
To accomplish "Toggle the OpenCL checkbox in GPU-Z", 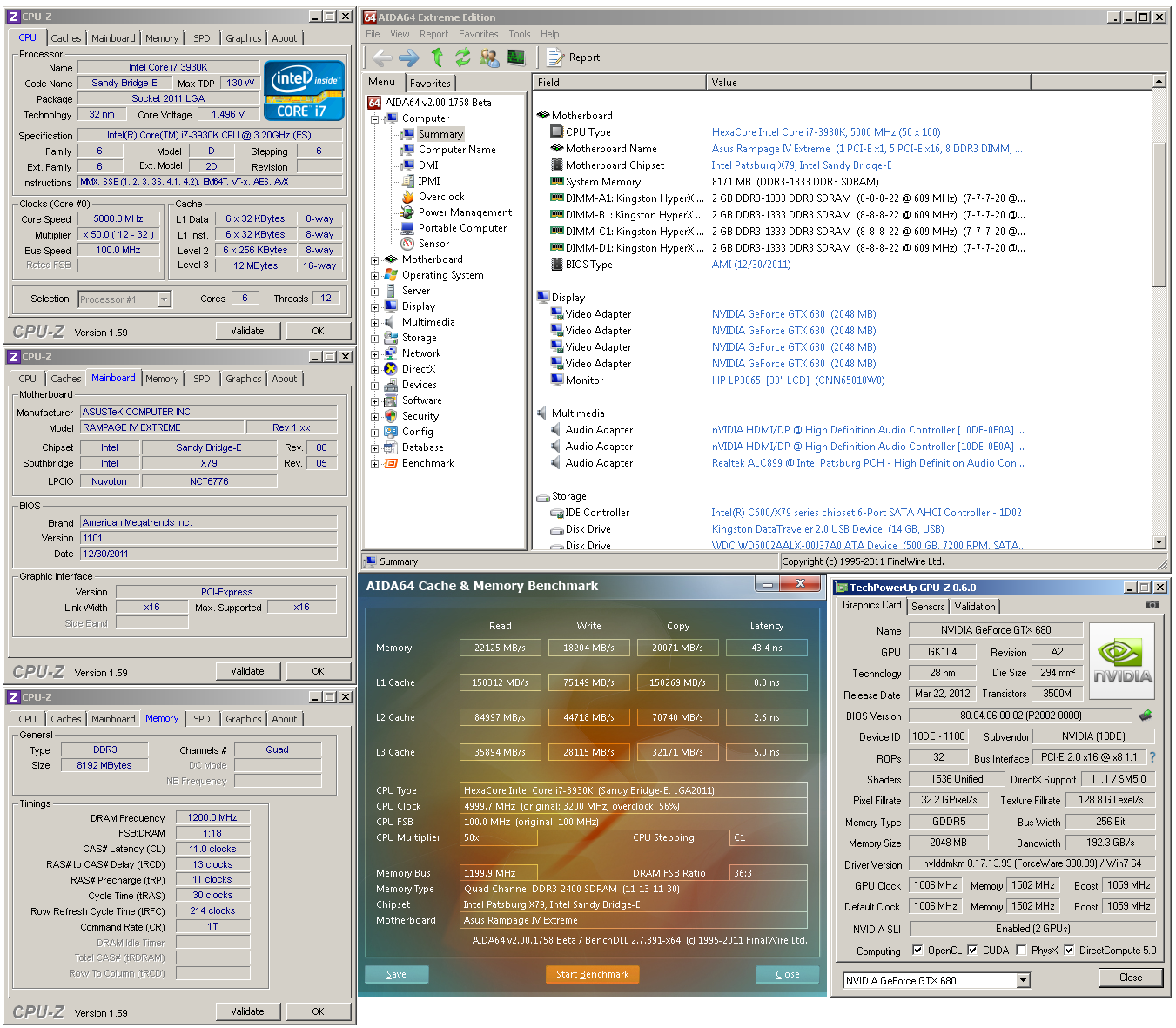I will click(917, 950).
